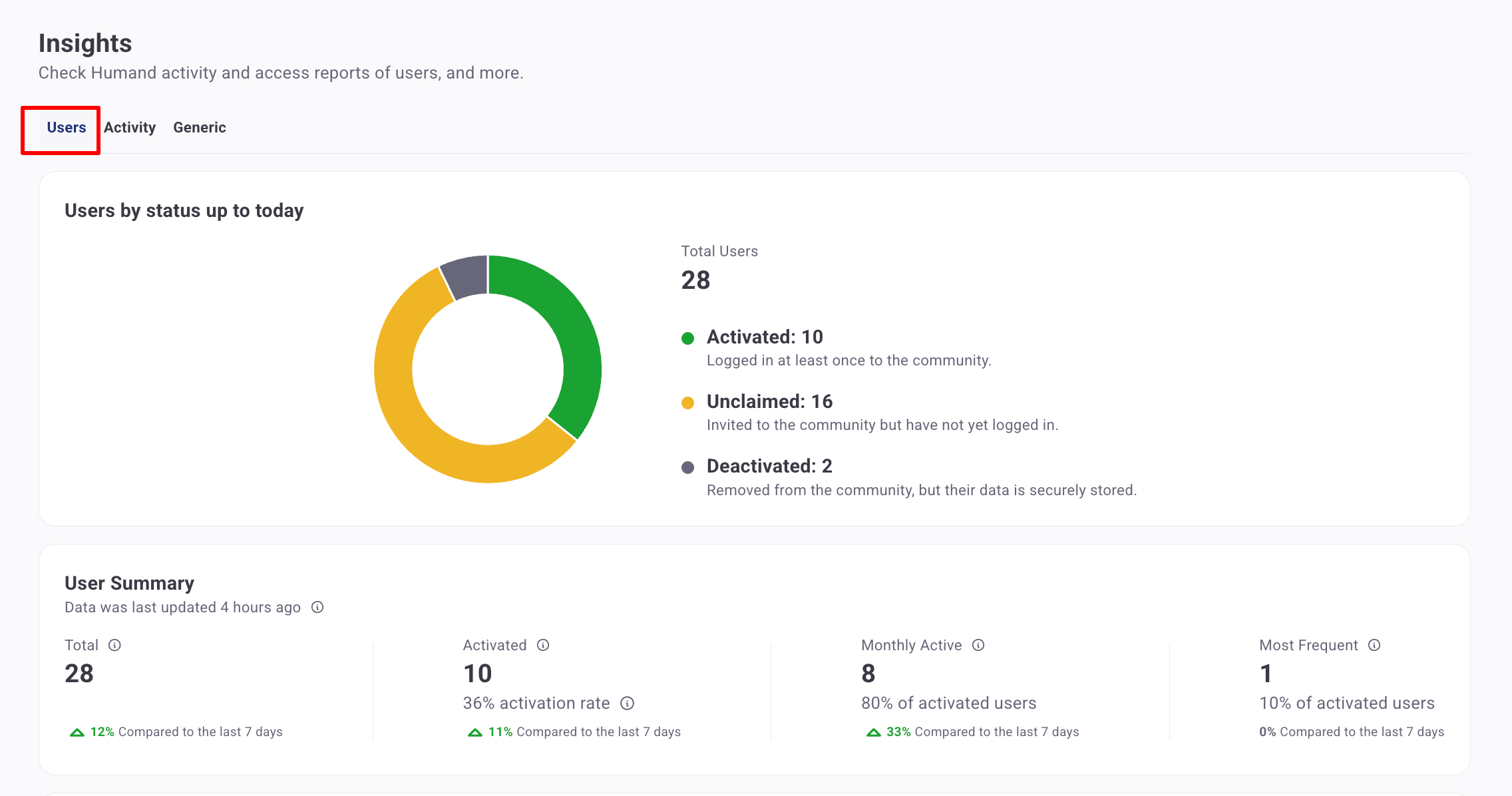Click info icon beside Most Frequent
This screenshot has width=1512, height=796.
pos(1374,645)
